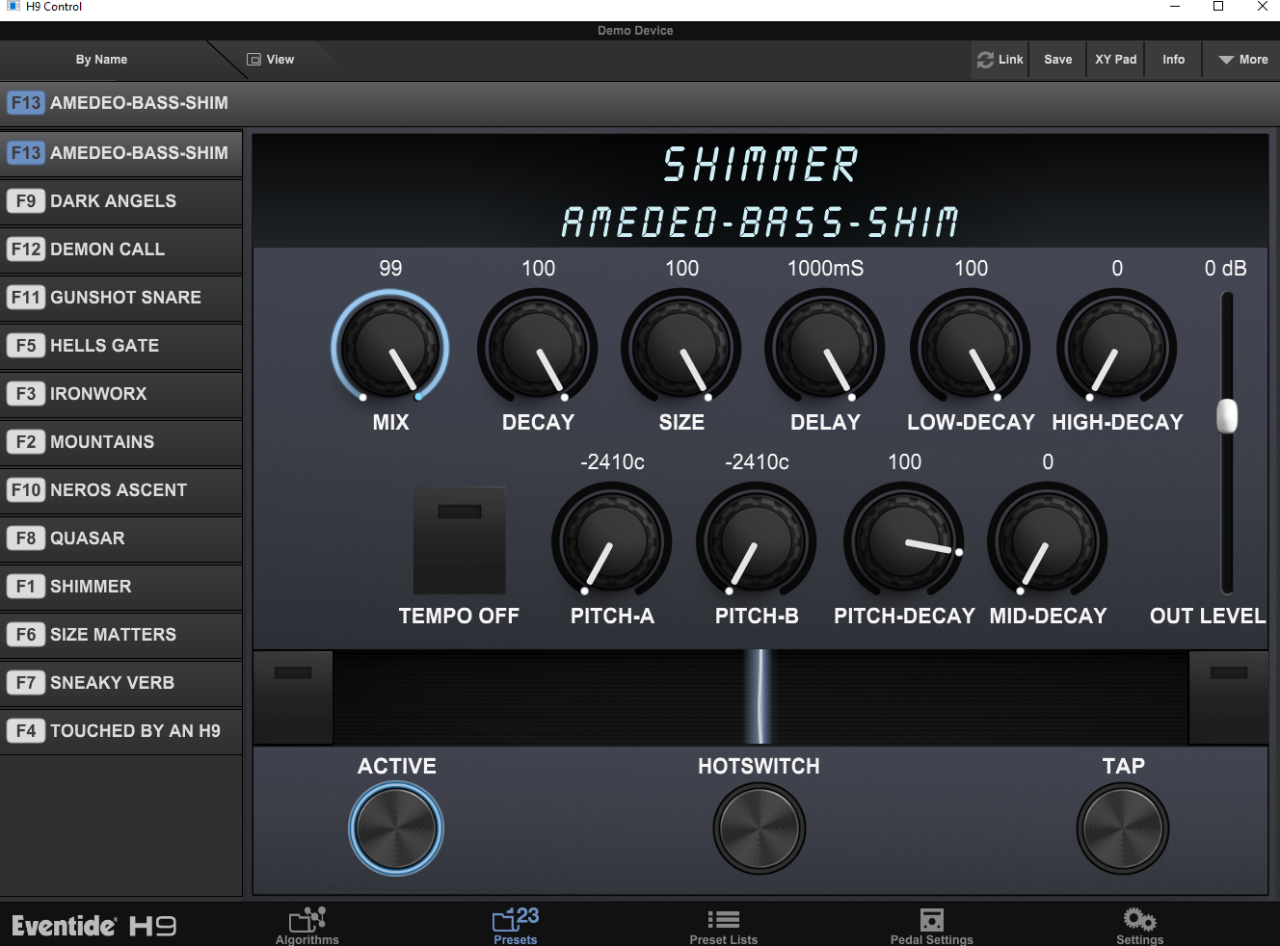Open the By Name sort selector
1280x946 pixels.
102,60
